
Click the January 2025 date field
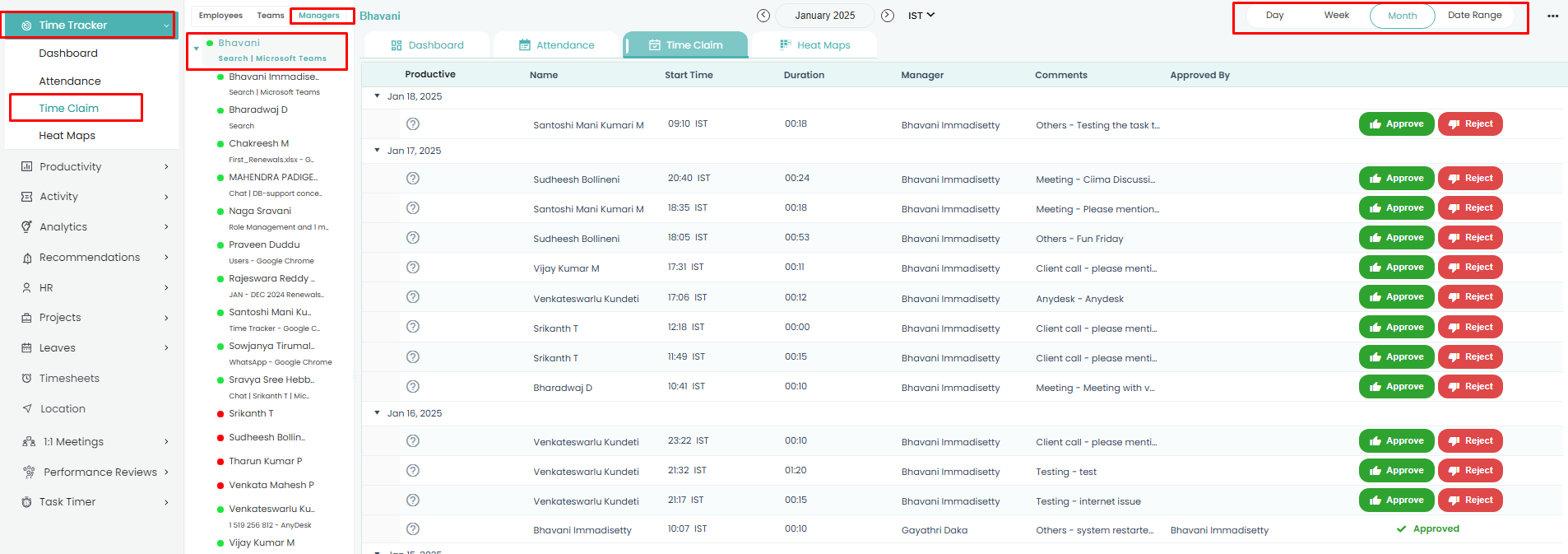coord(824,16)
